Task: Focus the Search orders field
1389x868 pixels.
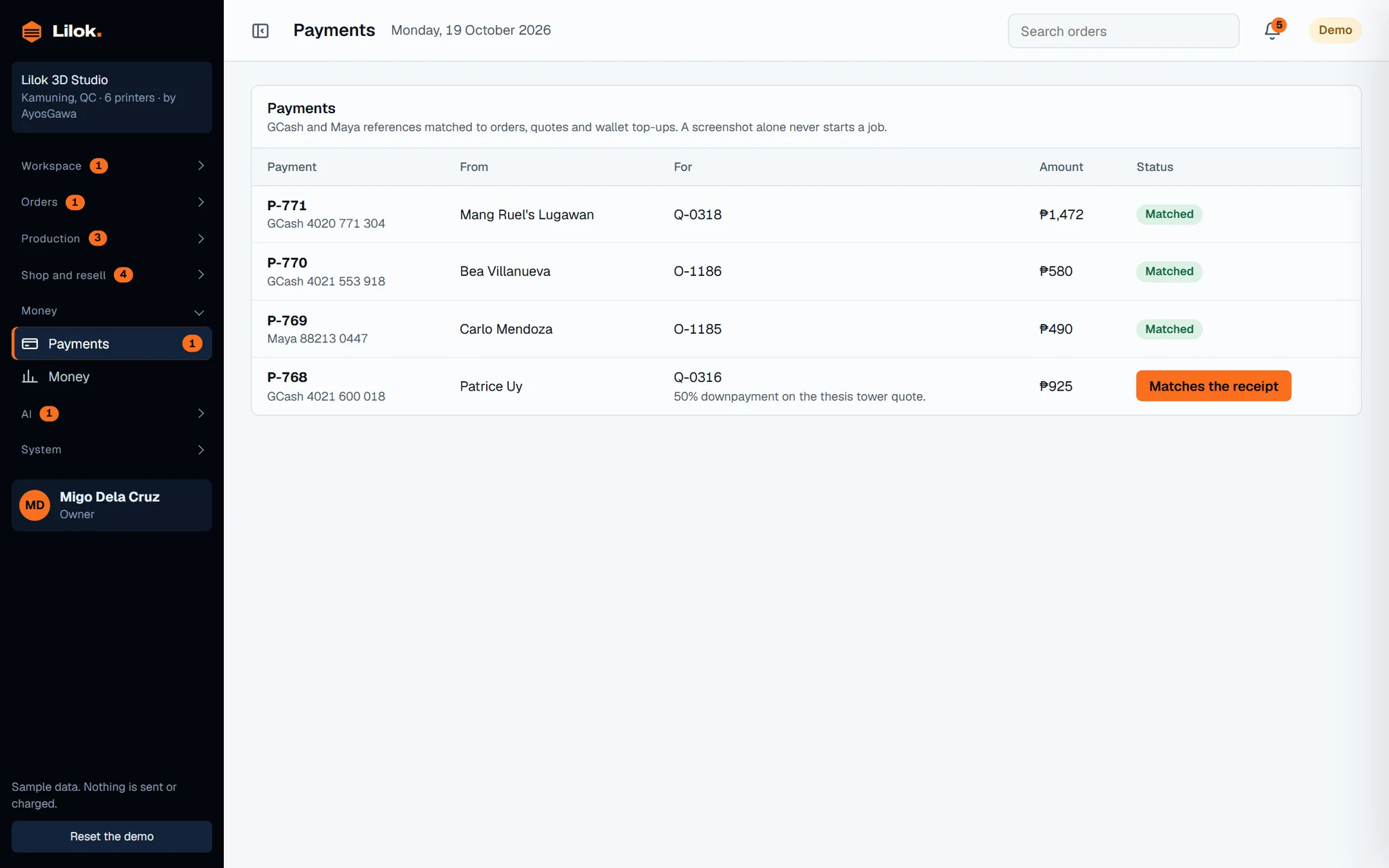Action: pyautogui.click(x=1123, y=31)
